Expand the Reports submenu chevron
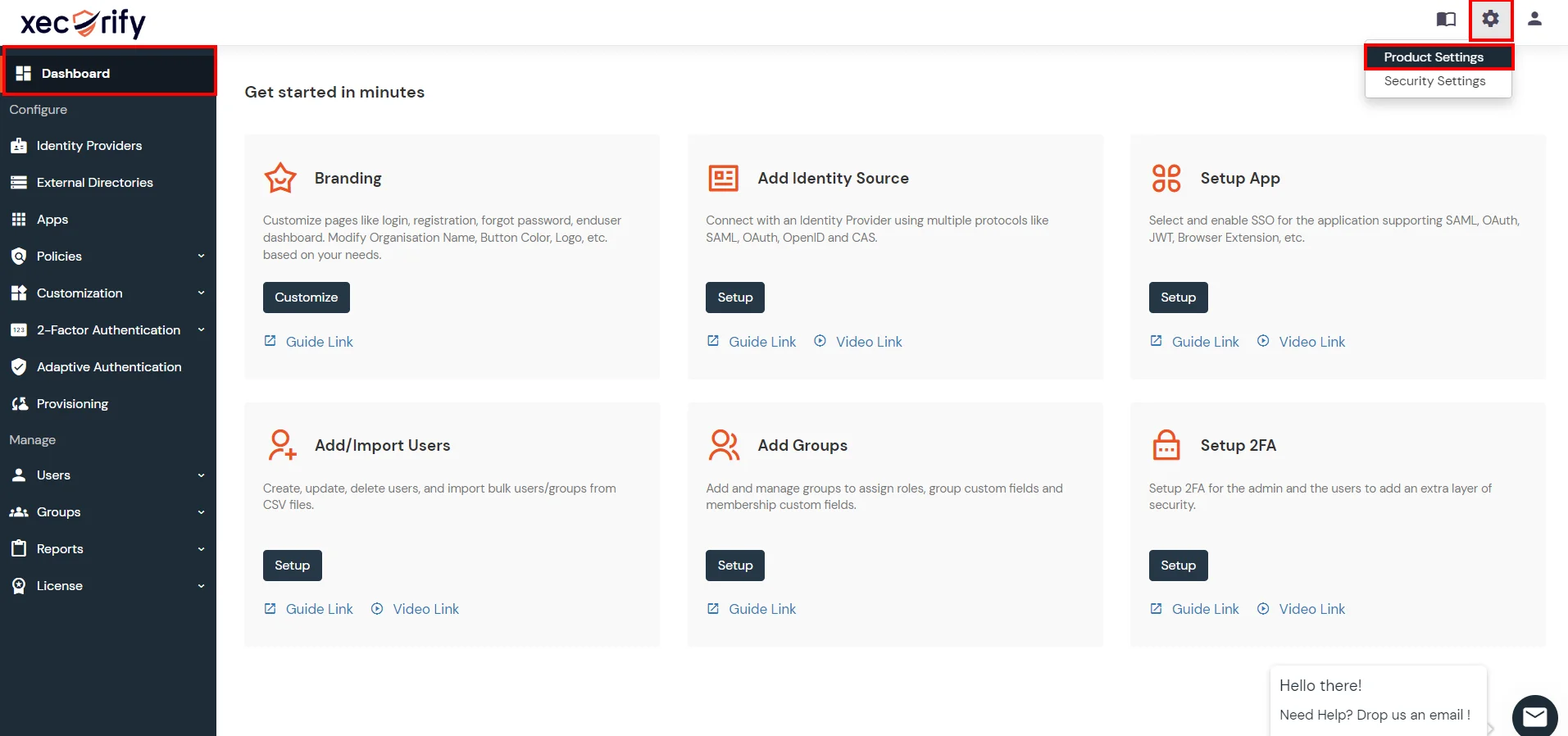 click(201, 549)
